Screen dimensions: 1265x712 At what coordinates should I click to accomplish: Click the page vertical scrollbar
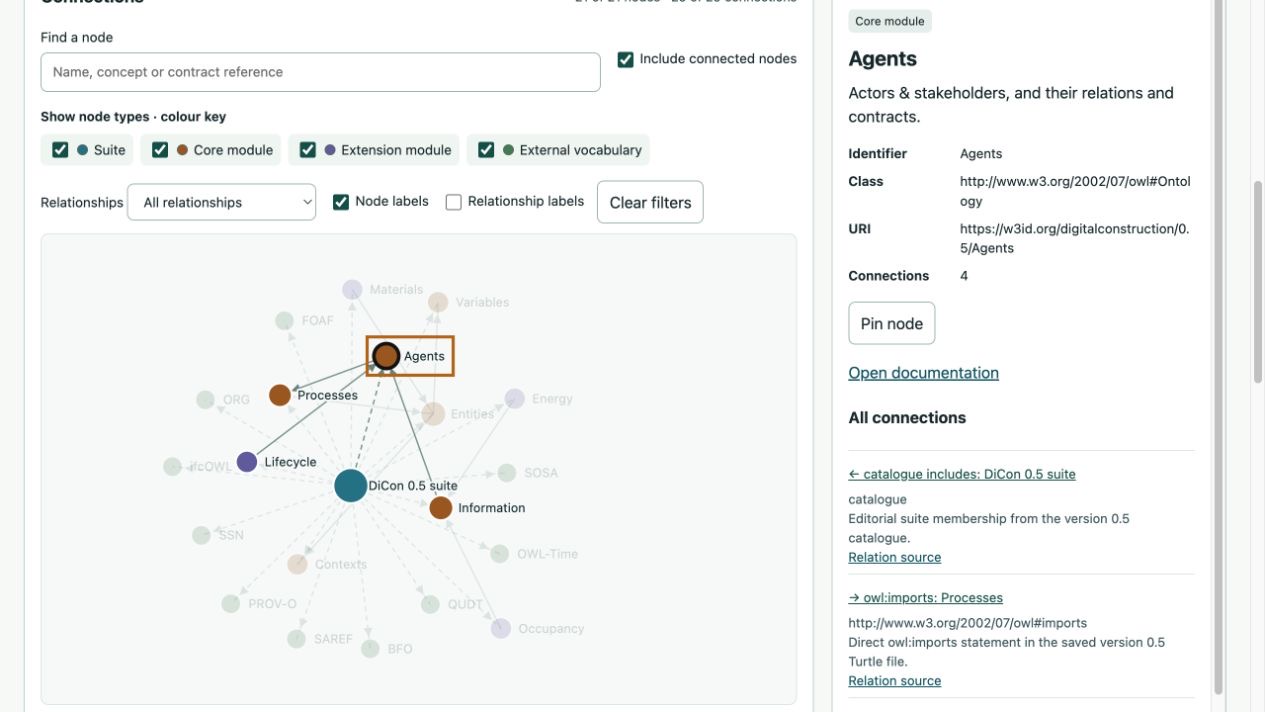(x=1258, y=282)
